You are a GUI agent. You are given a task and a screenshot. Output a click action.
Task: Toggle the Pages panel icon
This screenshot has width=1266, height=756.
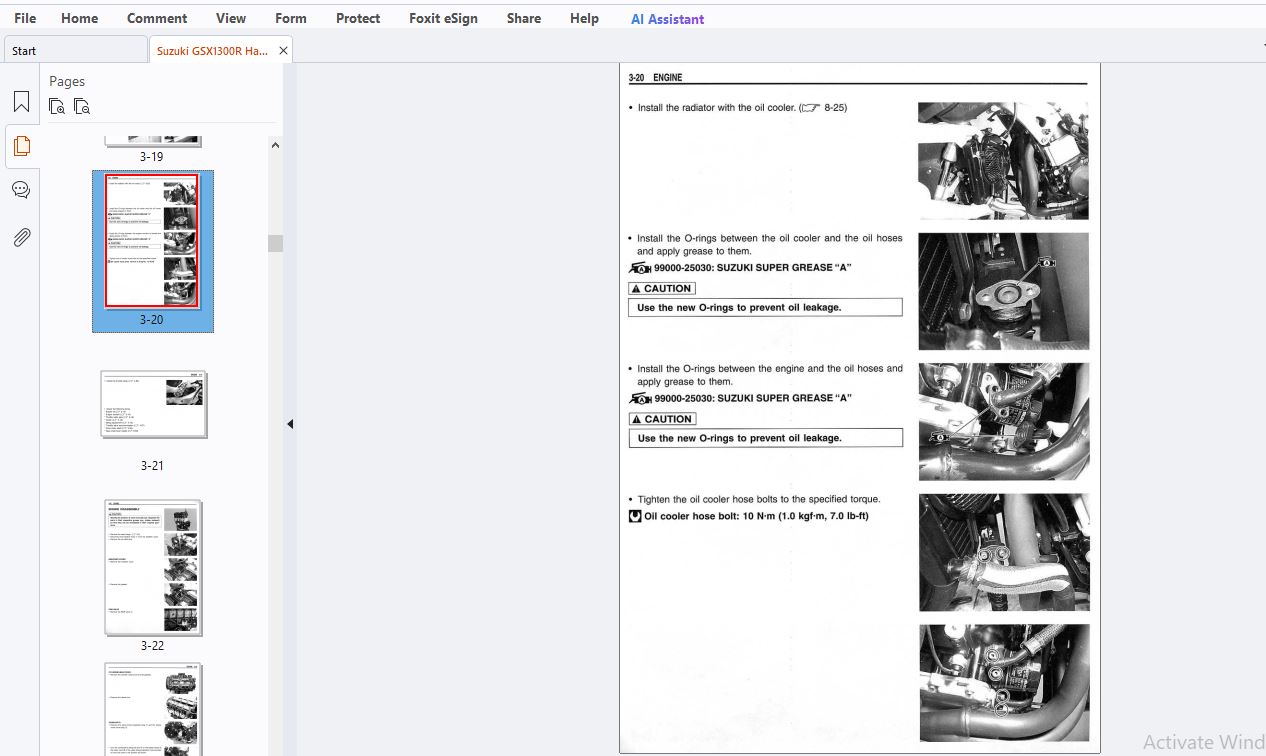(x=21, y=146)
